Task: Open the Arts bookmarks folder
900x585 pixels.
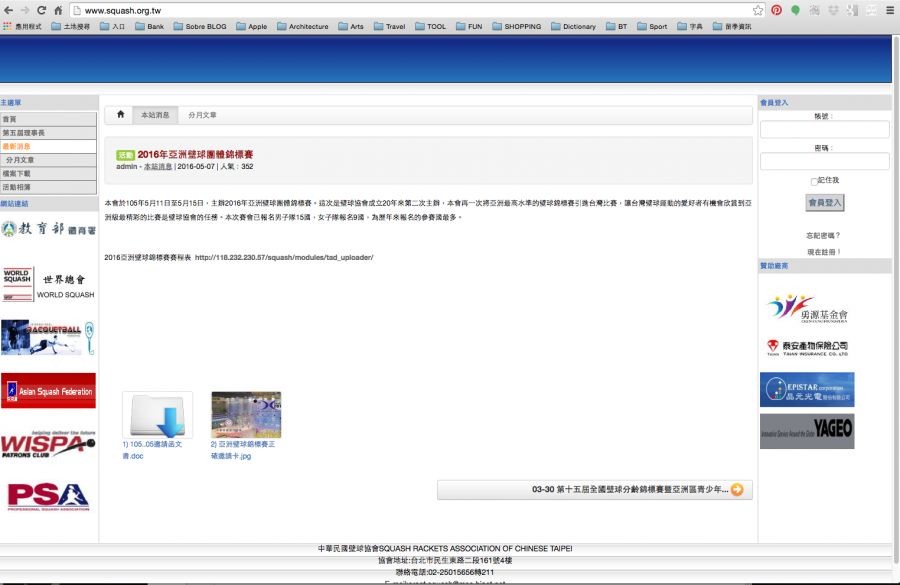Action: point(351,26)
